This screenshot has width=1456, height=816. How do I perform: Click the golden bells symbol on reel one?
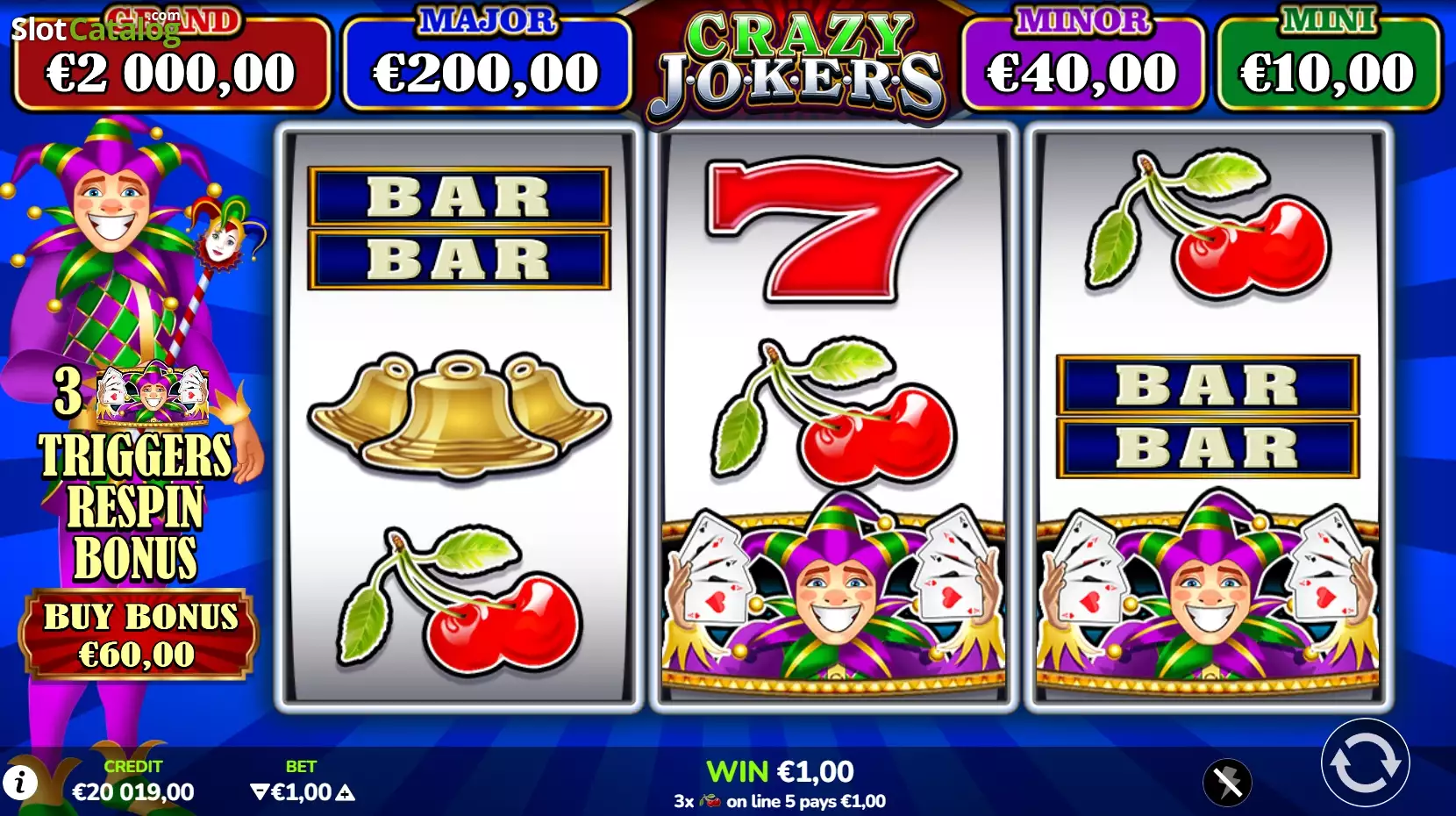coord(459,414)
